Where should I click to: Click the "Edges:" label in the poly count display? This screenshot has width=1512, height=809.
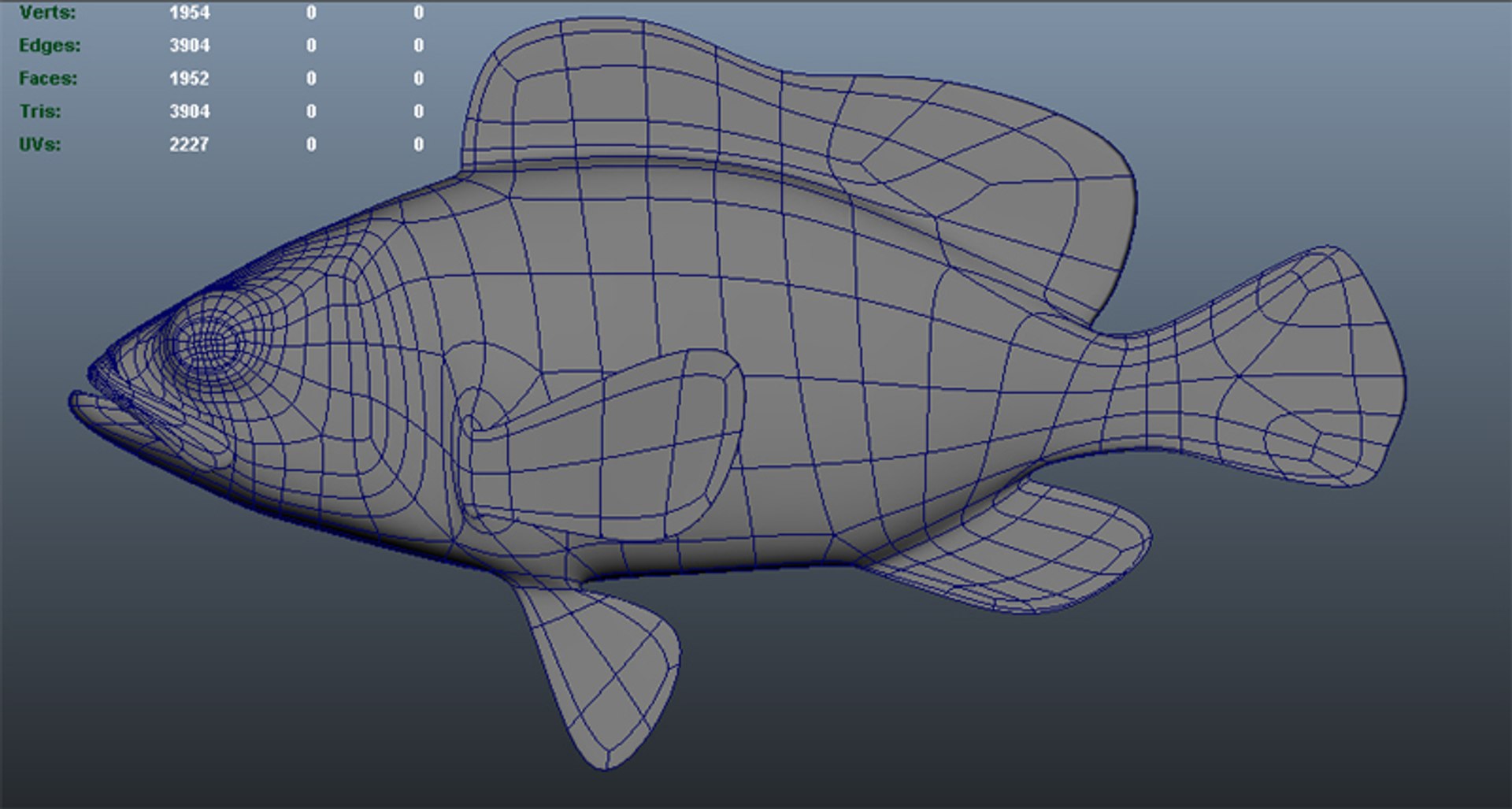pos(50,46)
